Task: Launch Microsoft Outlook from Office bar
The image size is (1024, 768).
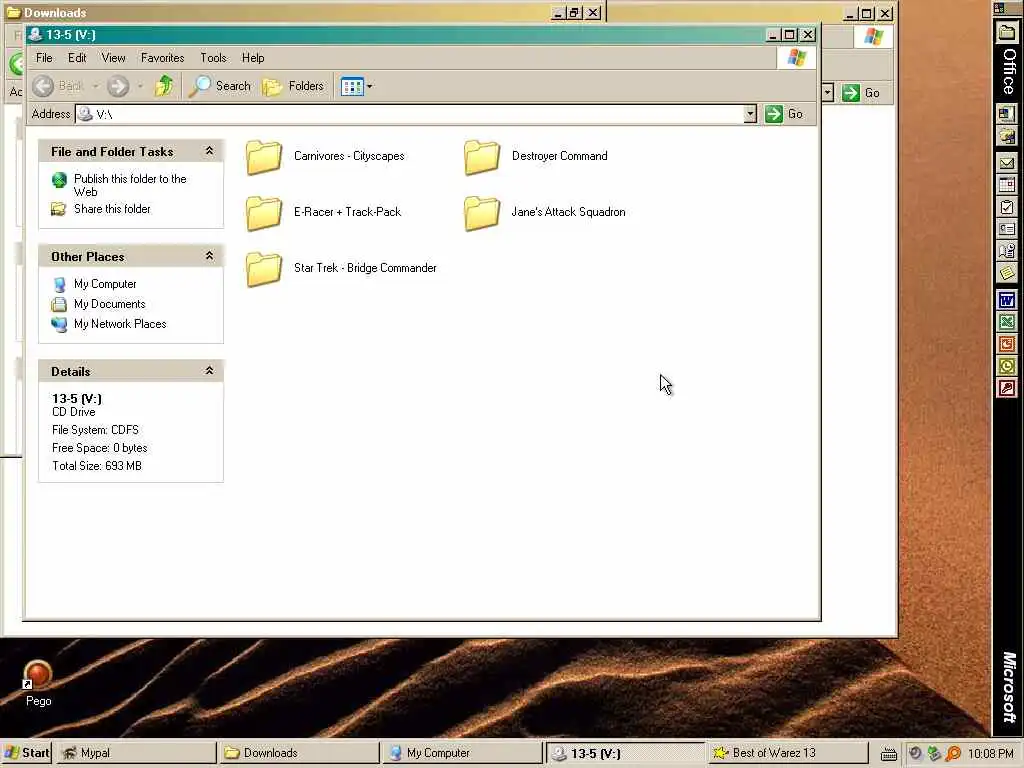Action: (1007, 366)
